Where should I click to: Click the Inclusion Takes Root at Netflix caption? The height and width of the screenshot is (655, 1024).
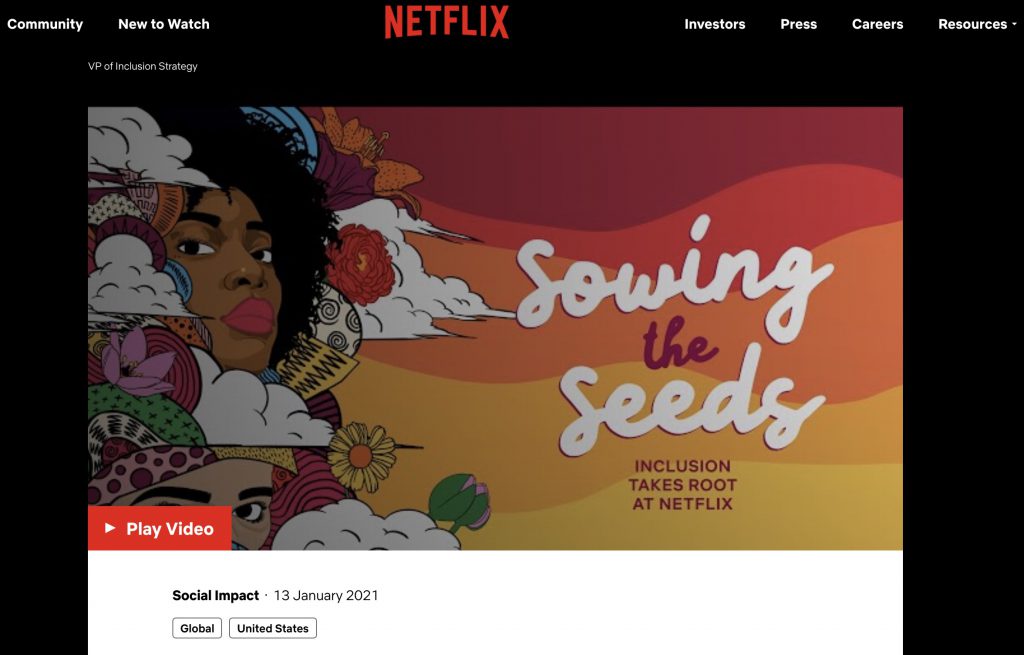[x=682, y=485]
